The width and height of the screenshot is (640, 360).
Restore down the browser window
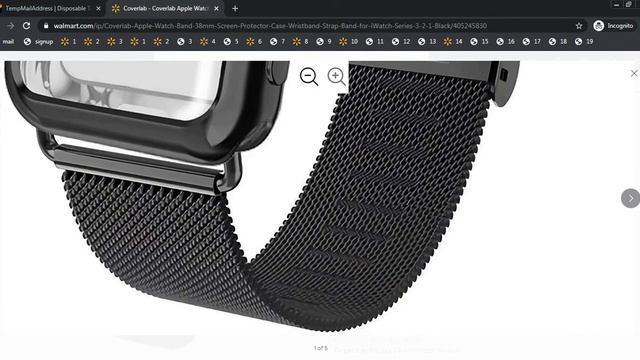tap(629, 4)
